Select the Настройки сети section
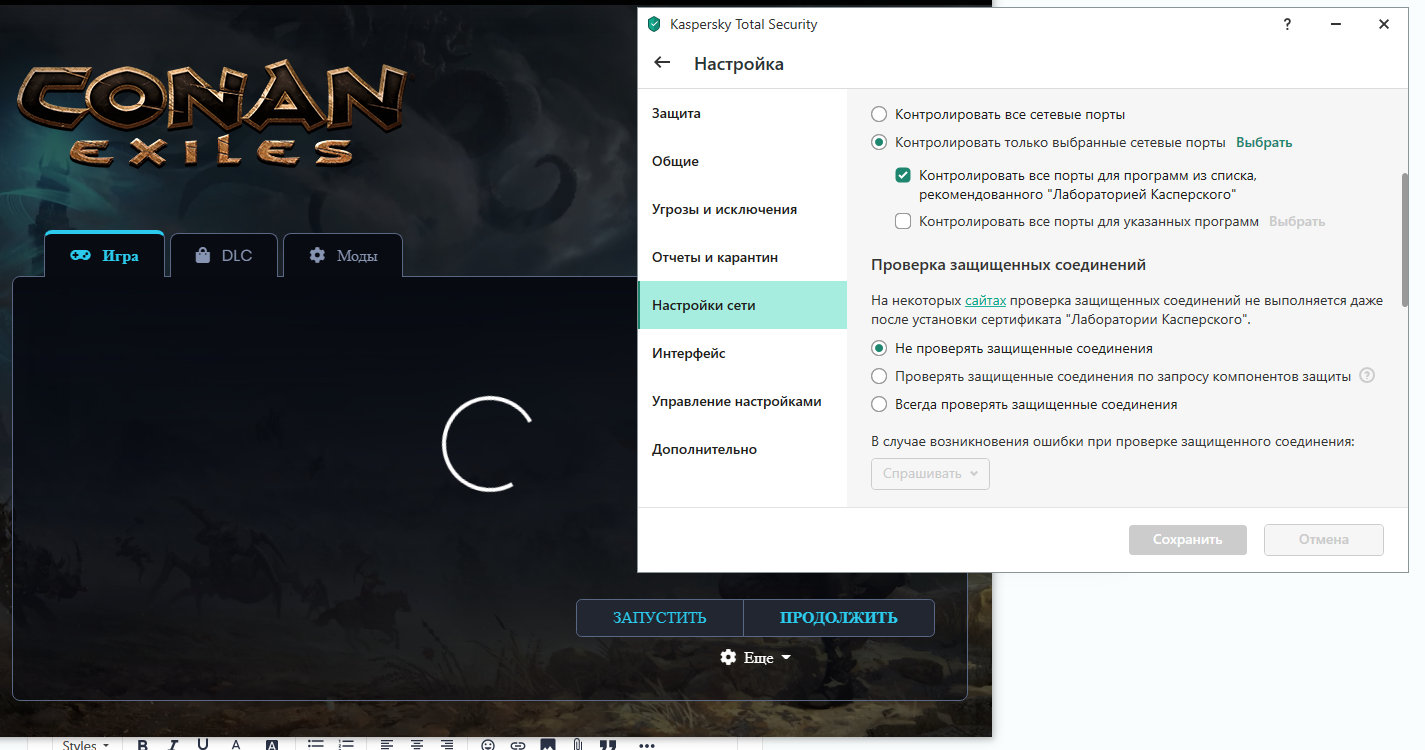Viewport: 1425px width, 750px height. point(742,305)
